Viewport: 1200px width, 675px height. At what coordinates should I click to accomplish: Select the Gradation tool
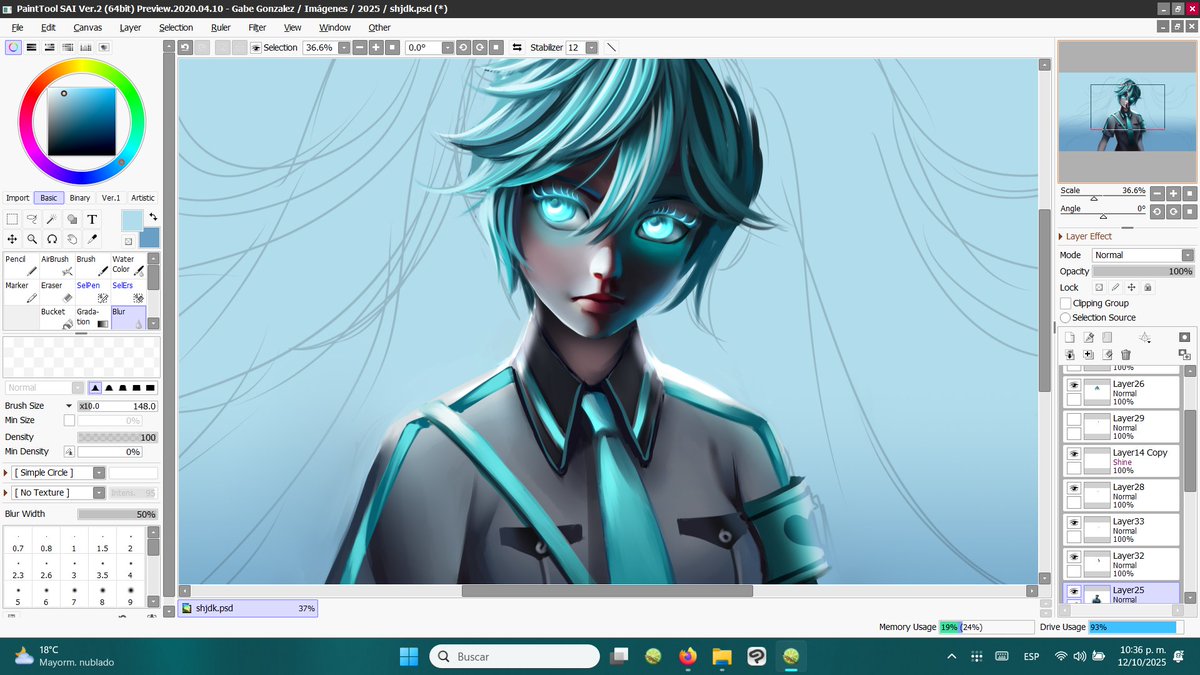(x=92, y=317)
